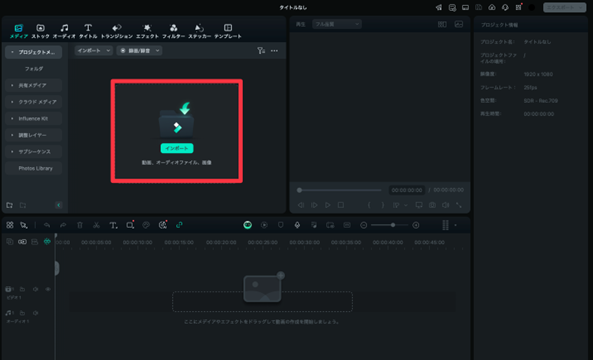Select the タイトル tab
This screenshot has width=593, height=360.
click(x=88, y=31)
